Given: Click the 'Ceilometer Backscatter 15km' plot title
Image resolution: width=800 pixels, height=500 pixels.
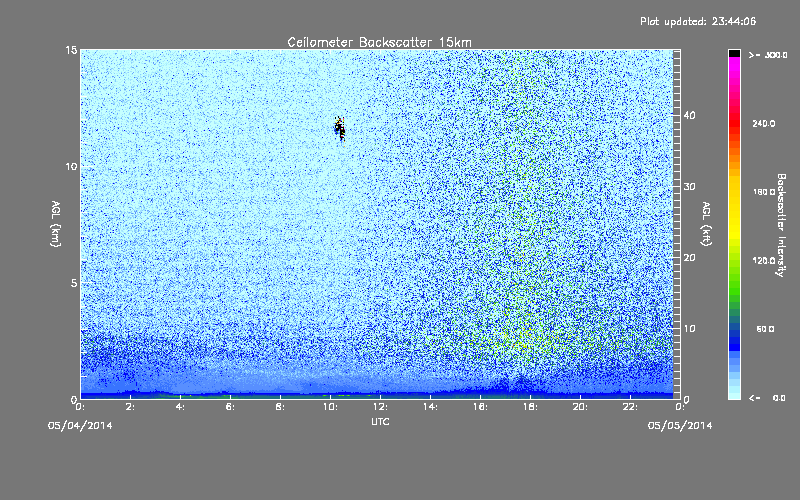Looking at the screenshot, I should tap(379, 42).
